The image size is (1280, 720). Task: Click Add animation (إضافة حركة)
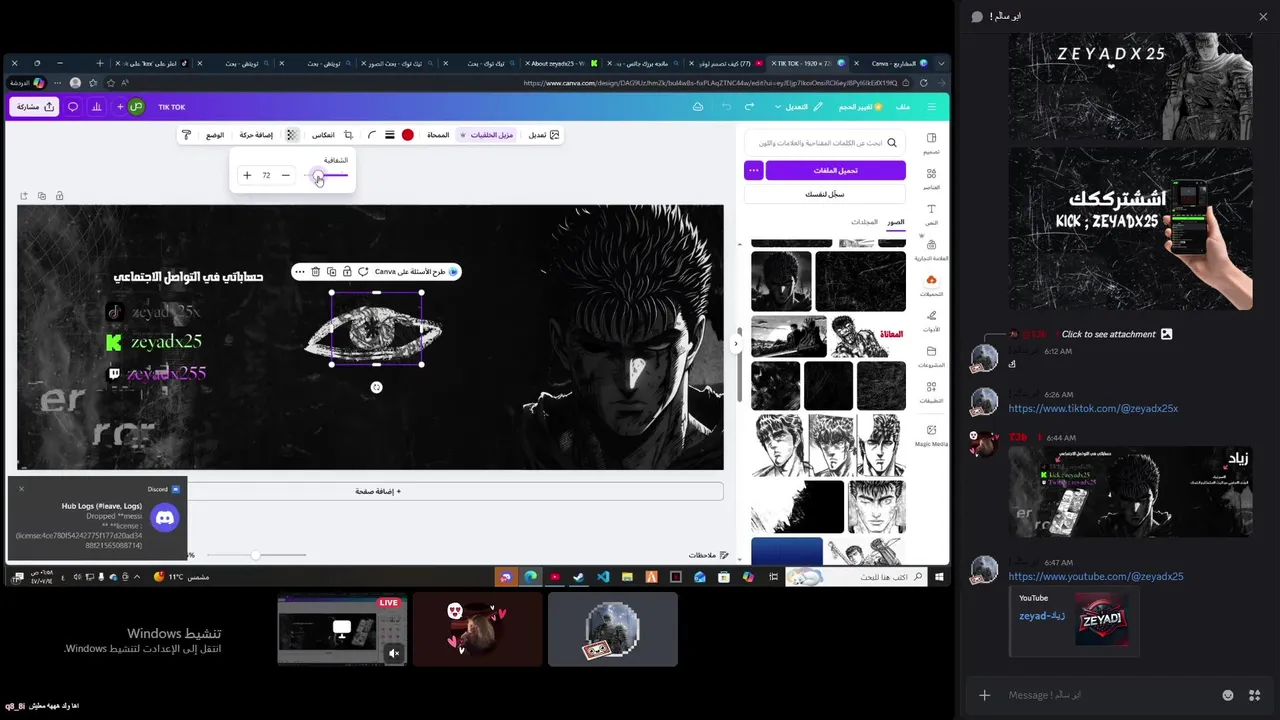pyautogui.click(x=256, y=134)
